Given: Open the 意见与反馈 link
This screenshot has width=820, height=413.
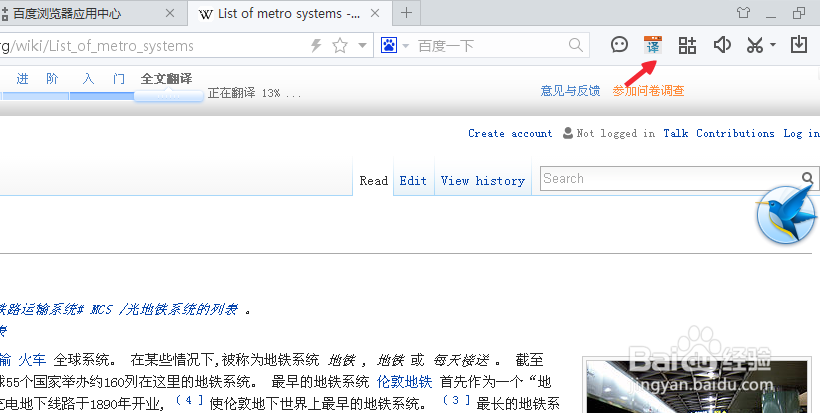Looking at the screenshot, I should (x=570, y=91).
